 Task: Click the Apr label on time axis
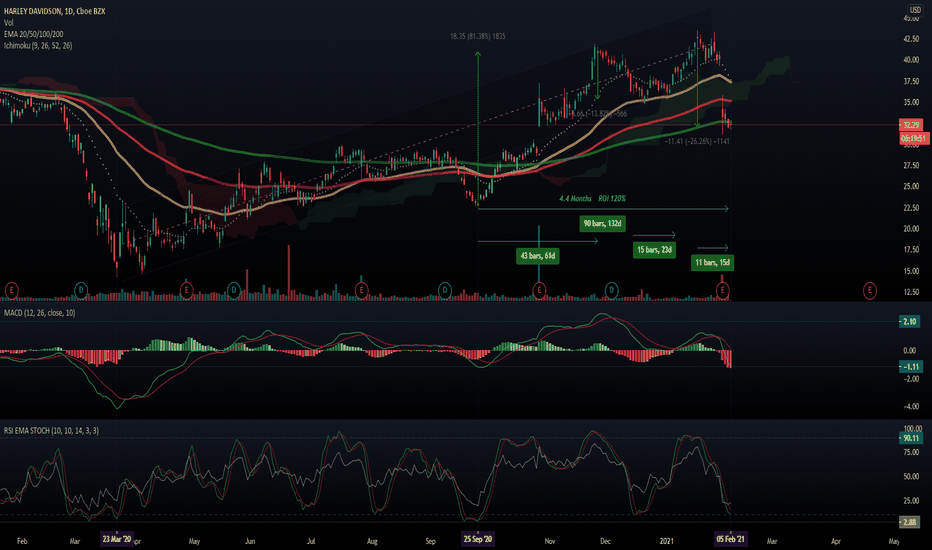click(836, 541)
